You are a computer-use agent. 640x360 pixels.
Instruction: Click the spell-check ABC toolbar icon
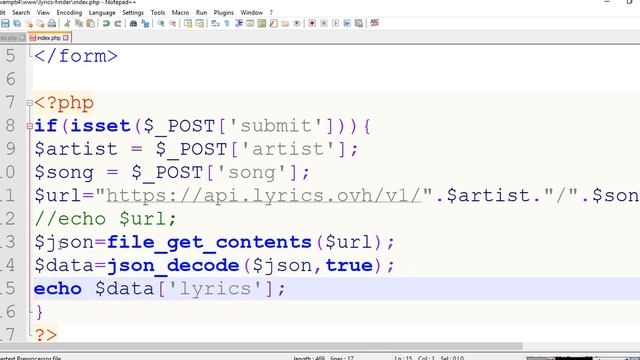(x=375, y=23)
